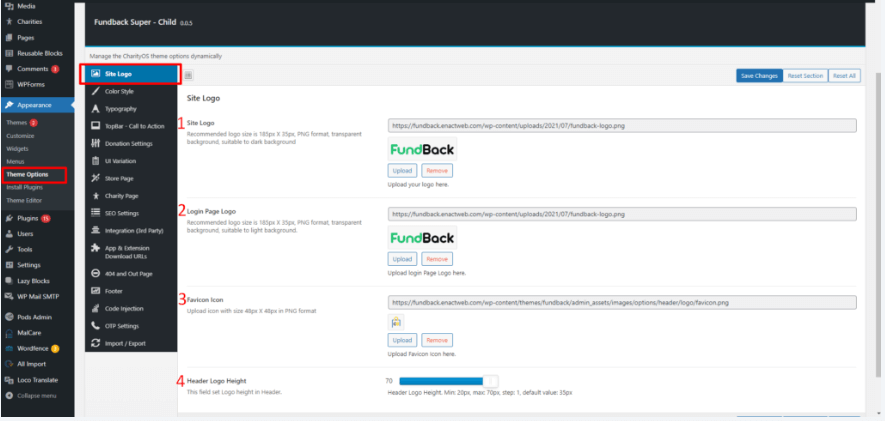Open the SEO Settings tab
Image resolution: width=885 pixels, height=421 pixels.
click(x=131, y=213)
